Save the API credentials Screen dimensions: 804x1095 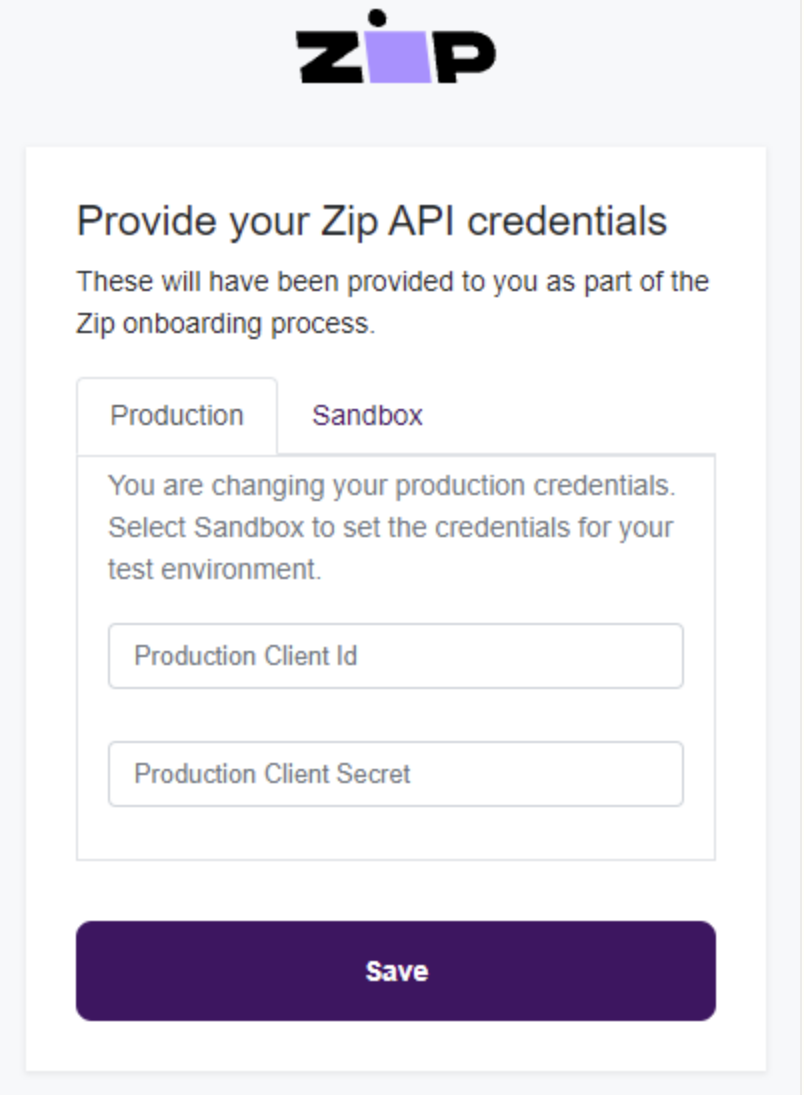pos(395,971)
